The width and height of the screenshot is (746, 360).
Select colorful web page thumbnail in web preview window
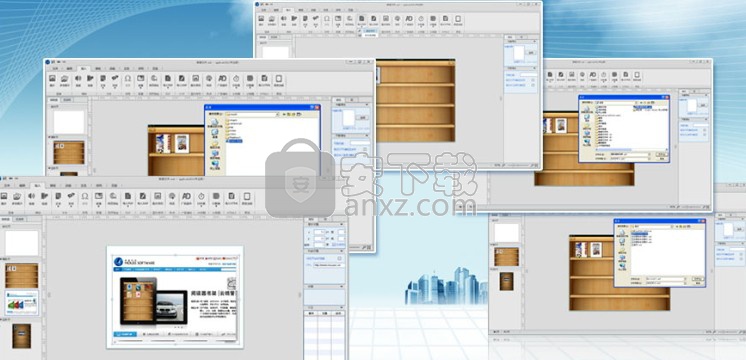21,302
